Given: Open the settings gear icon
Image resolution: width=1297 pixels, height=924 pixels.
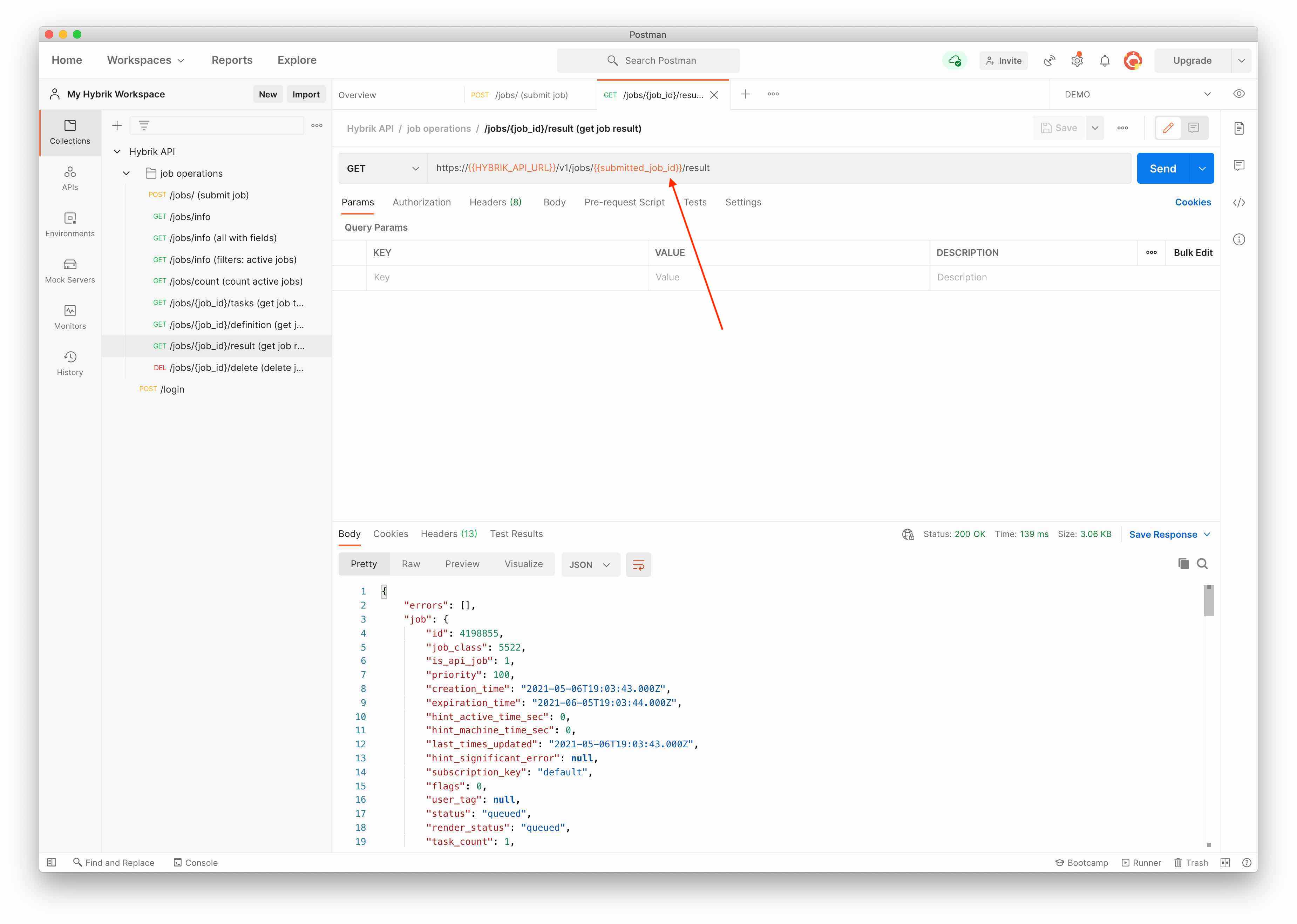Looking at the screenshot, I should [1077, 60].
